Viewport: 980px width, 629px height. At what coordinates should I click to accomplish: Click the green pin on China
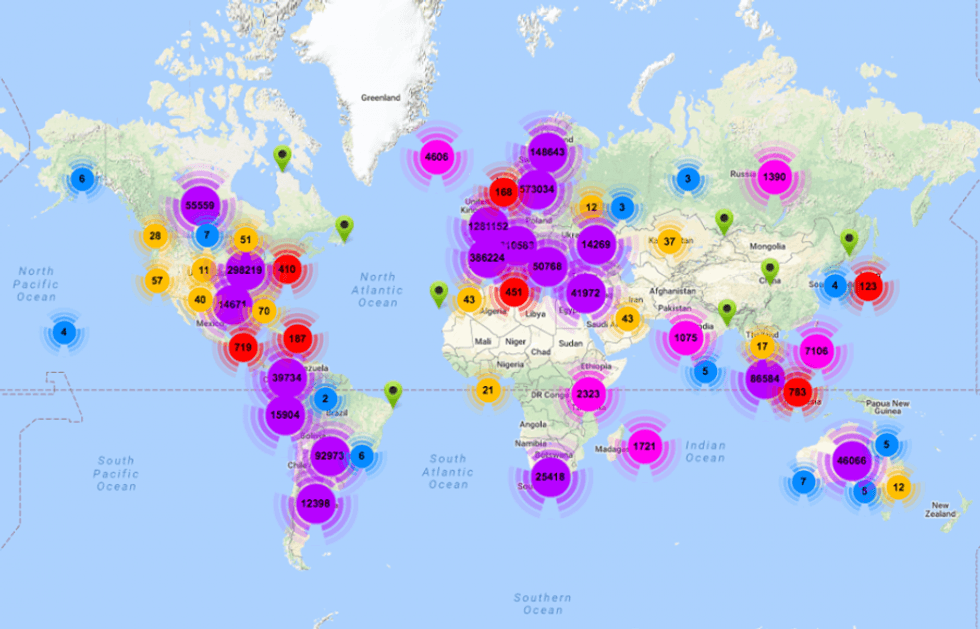click(769, 268)
